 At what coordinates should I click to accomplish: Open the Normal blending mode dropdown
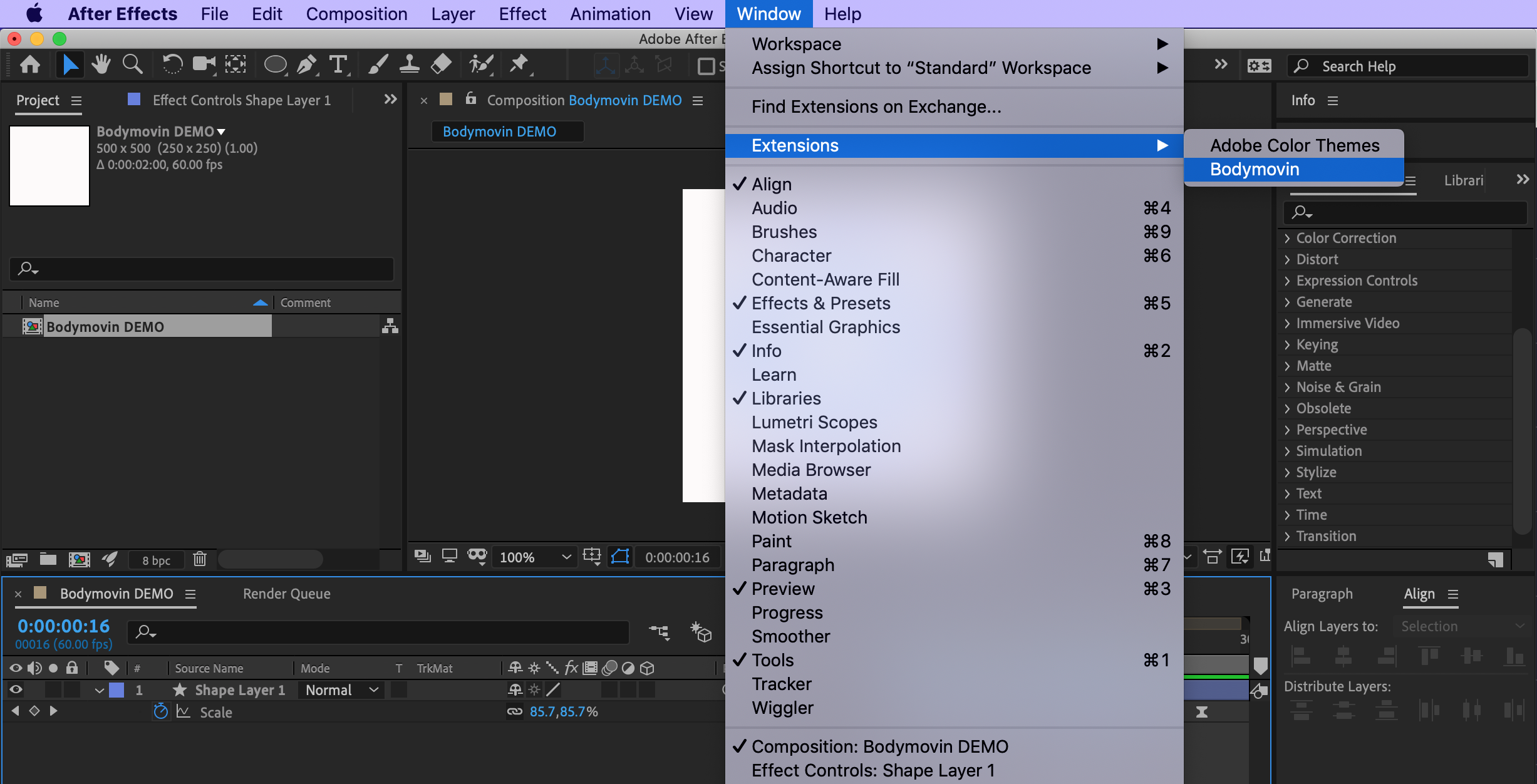point(341,689)
